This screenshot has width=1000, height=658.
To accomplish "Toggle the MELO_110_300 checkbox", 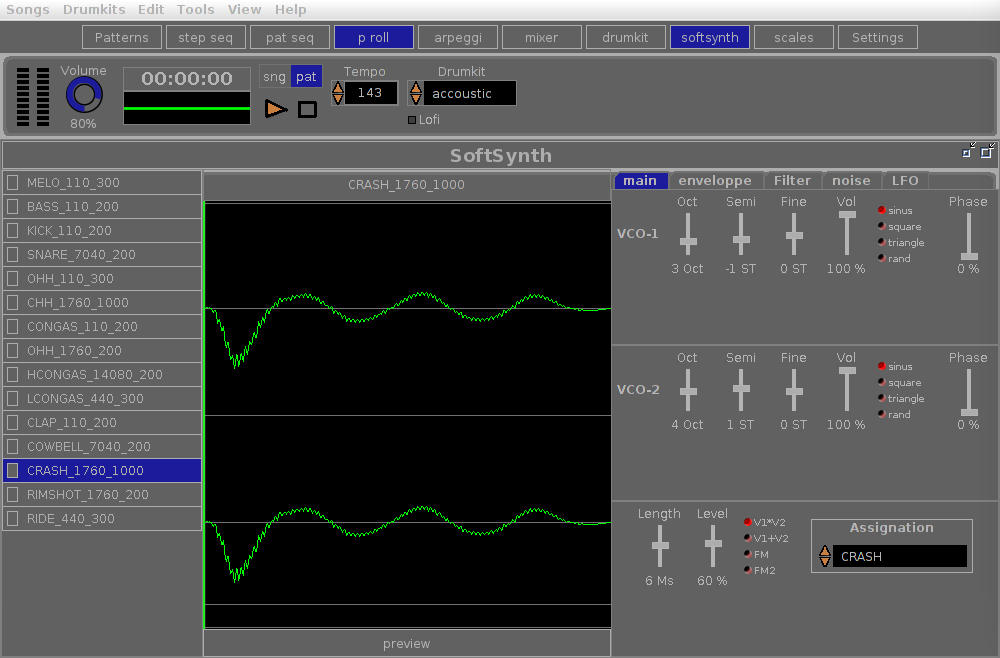I will (x=12, y=182).
